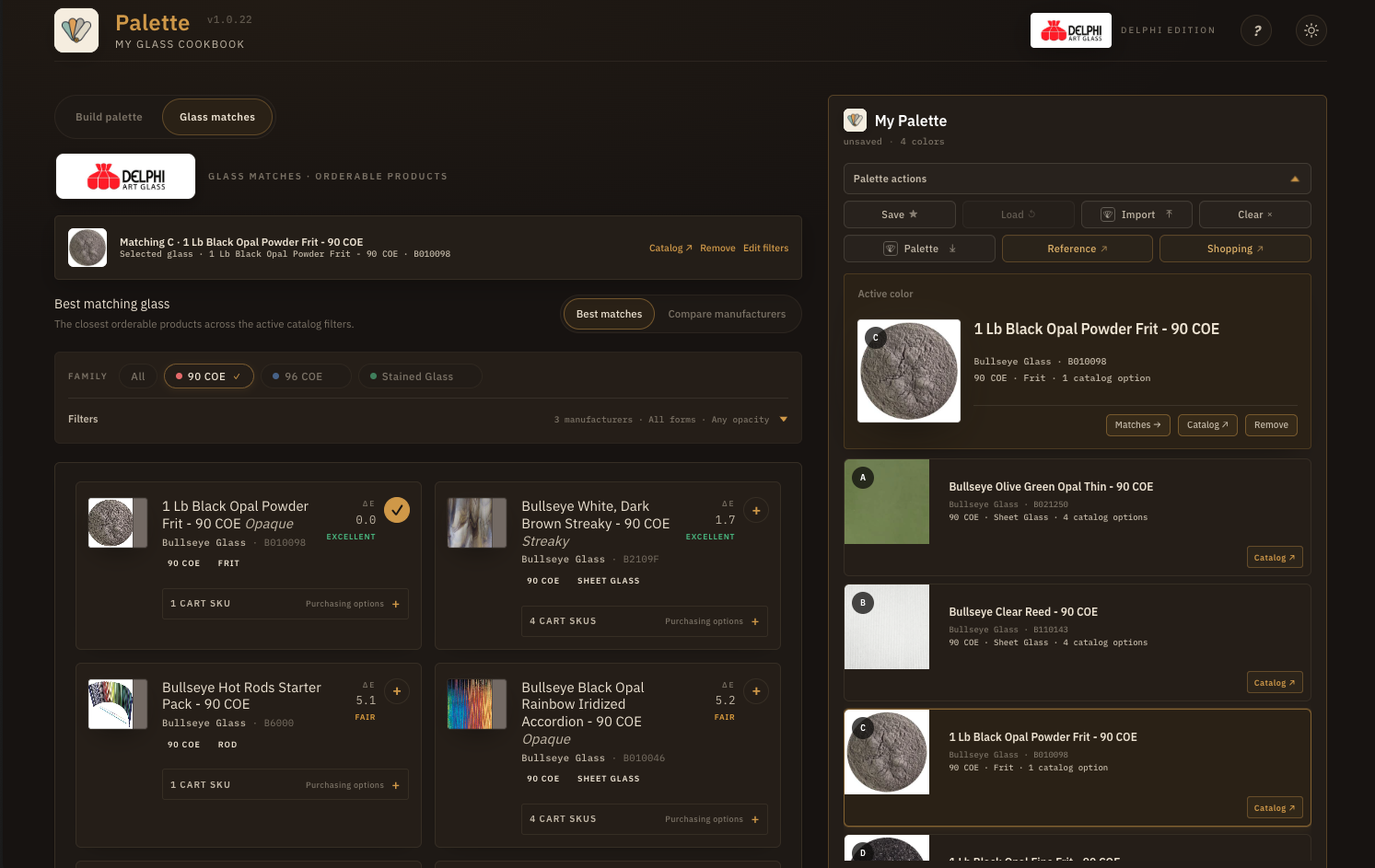Select the black opal powder swatch C in list
The width and height of the screenshot is (1375, 868).
[887, 752]
